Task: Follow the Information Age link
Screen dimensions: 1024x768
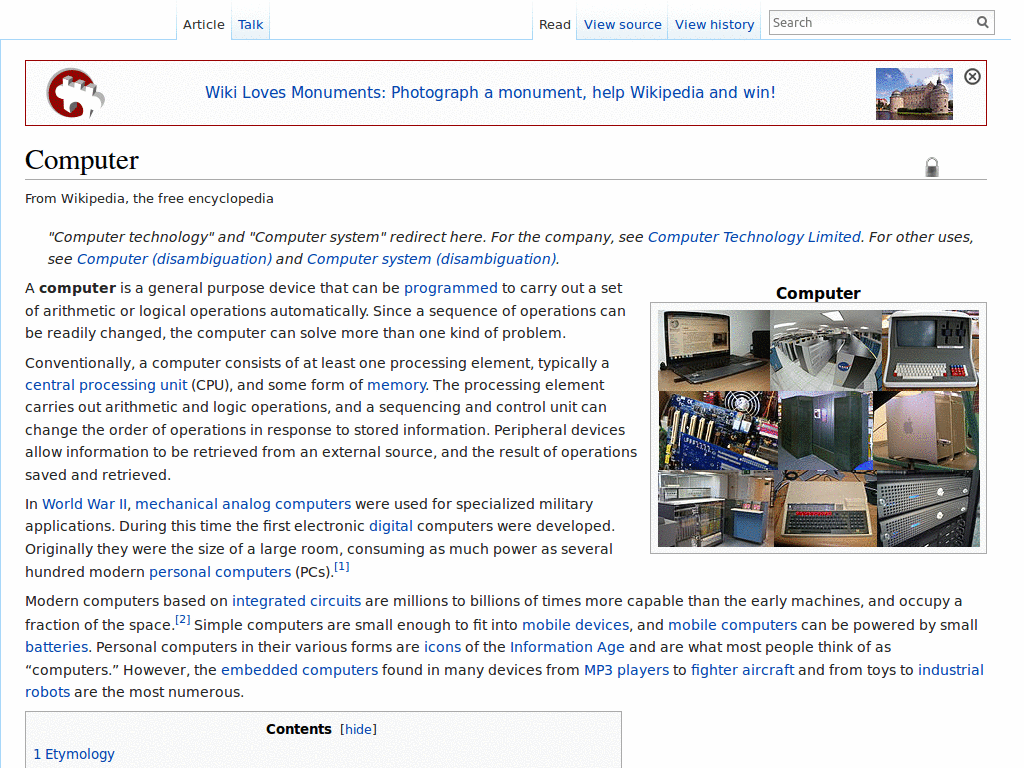Action: [567, 647]
